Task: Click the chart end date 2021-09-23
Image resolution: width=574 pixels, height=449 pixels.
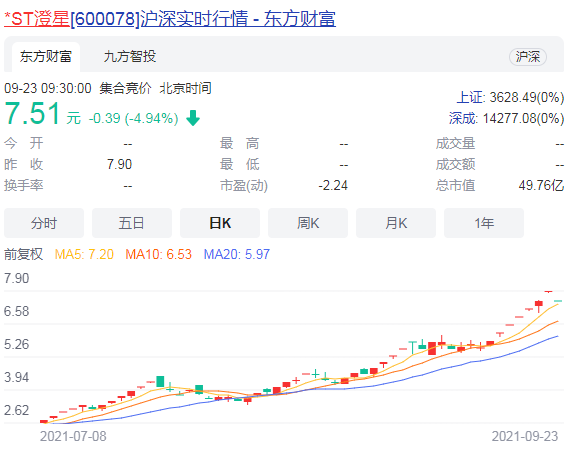Action: pyautogui.click(x=525, y=436)
